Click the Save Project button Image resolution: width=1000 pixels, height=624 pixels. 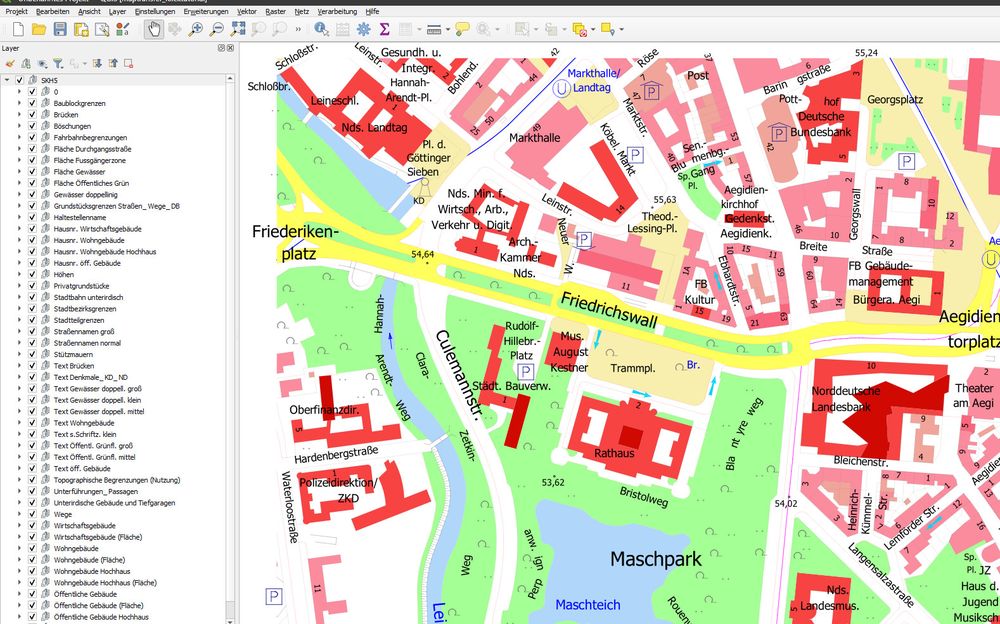pos(60,31)
